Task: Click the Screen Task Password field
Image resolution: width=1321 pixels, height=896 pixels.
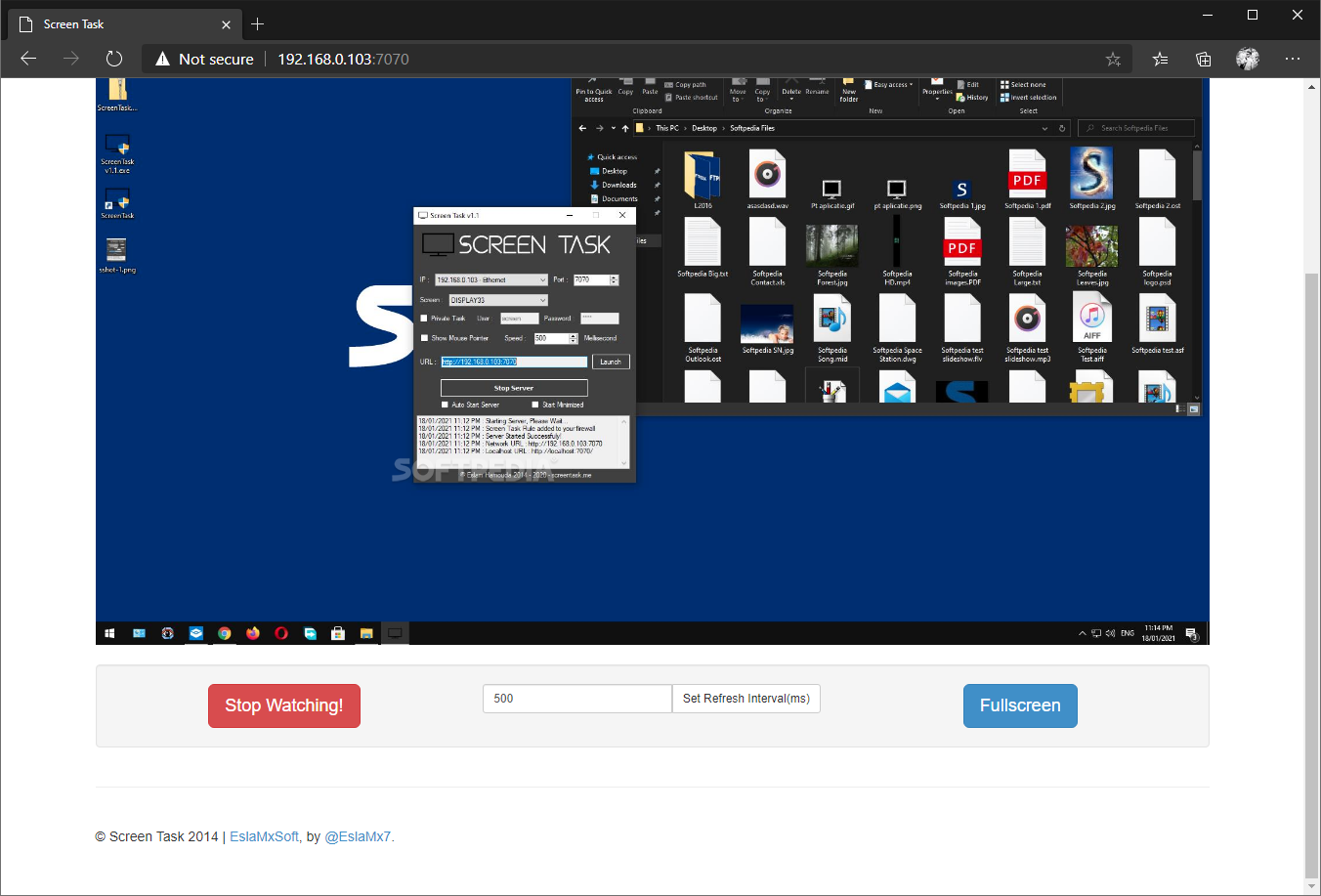Action: coord(599,318)
